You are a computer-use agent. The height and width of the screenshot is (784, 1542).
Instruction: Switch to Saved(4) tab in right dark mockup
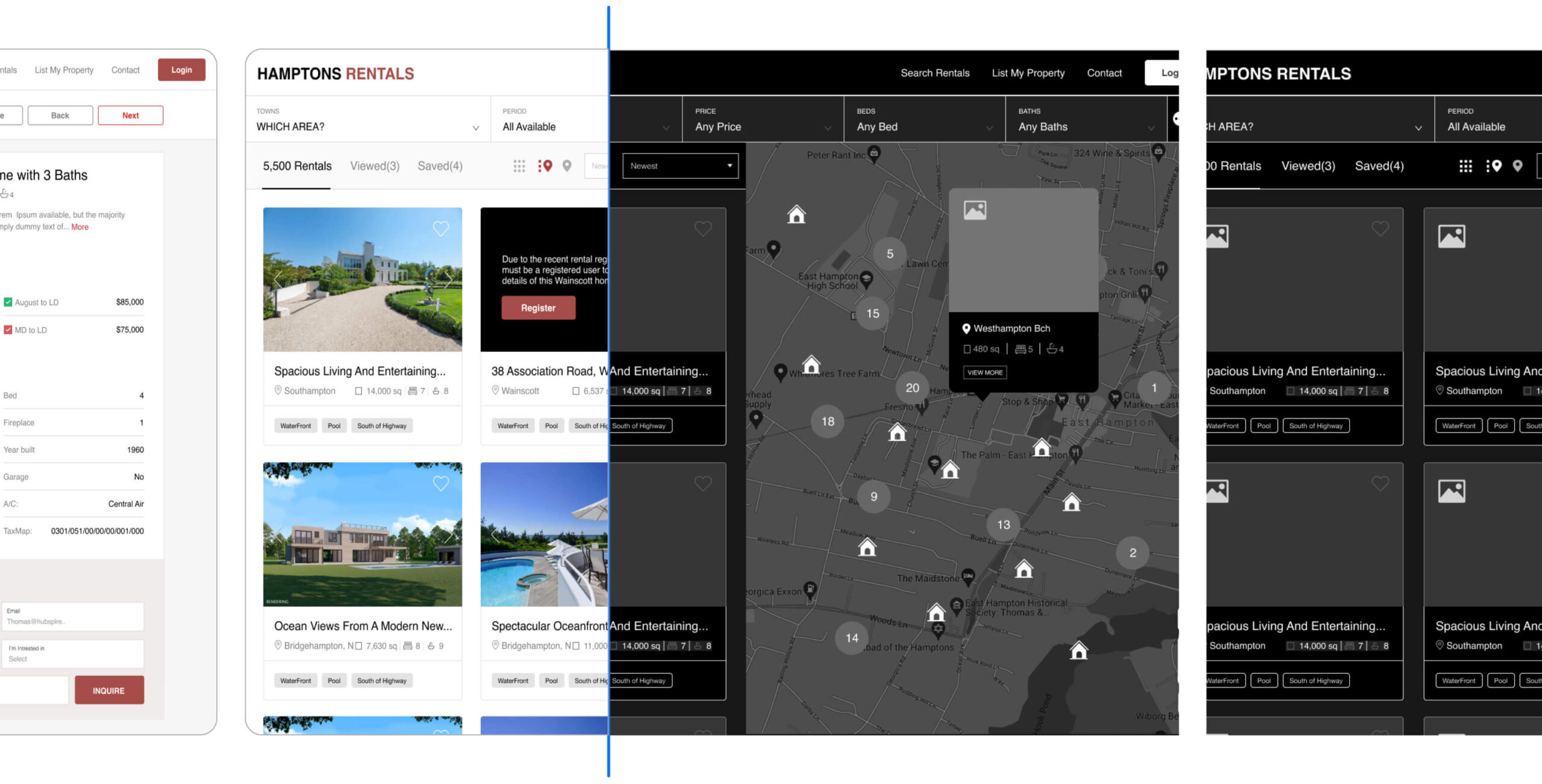(x=1379, y=166)
